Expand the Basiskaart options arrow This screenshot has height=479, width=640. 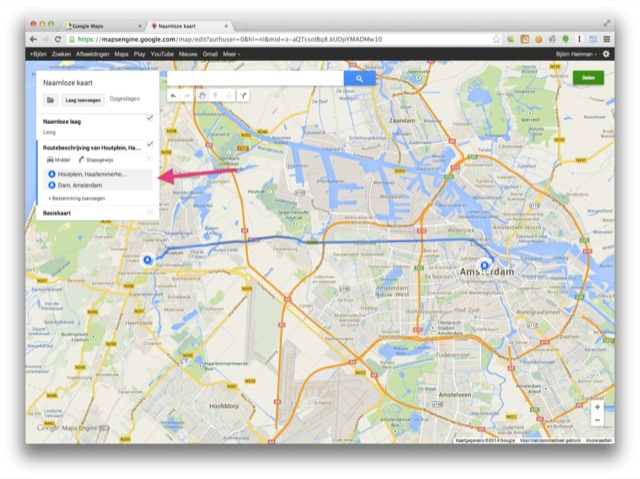149,212
